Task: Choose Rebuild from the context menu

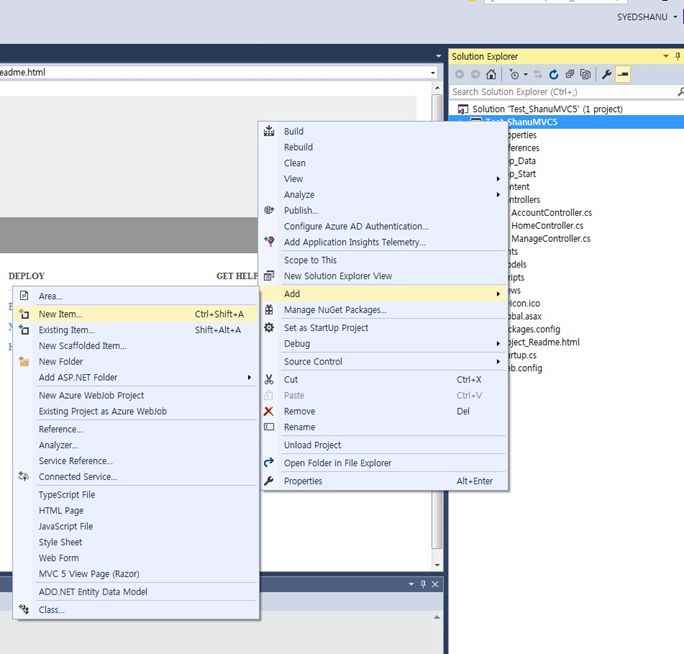Action: [298, 147]
